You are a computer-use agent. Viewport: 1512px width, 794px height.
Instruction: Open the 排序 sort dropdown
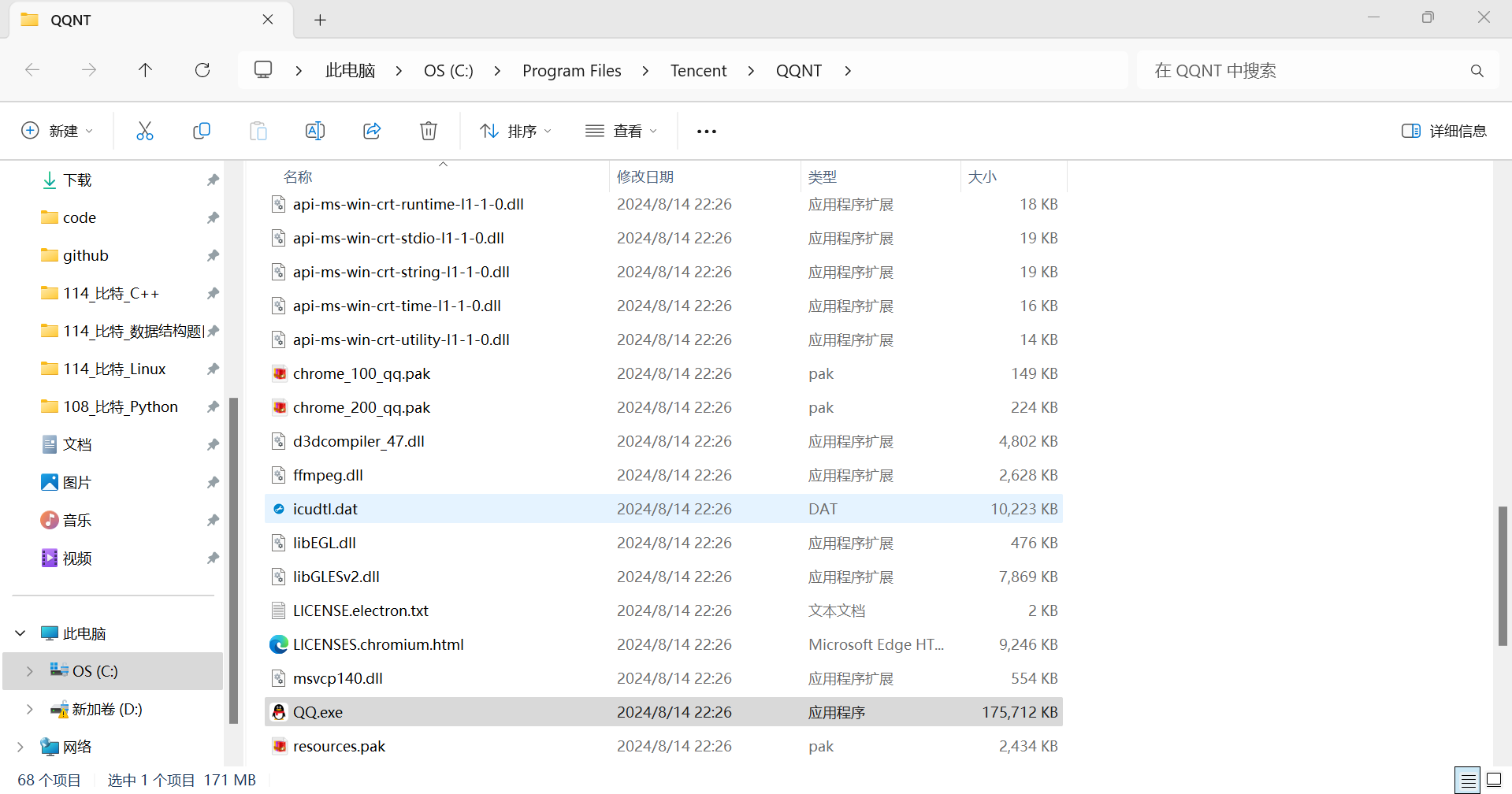516,131
